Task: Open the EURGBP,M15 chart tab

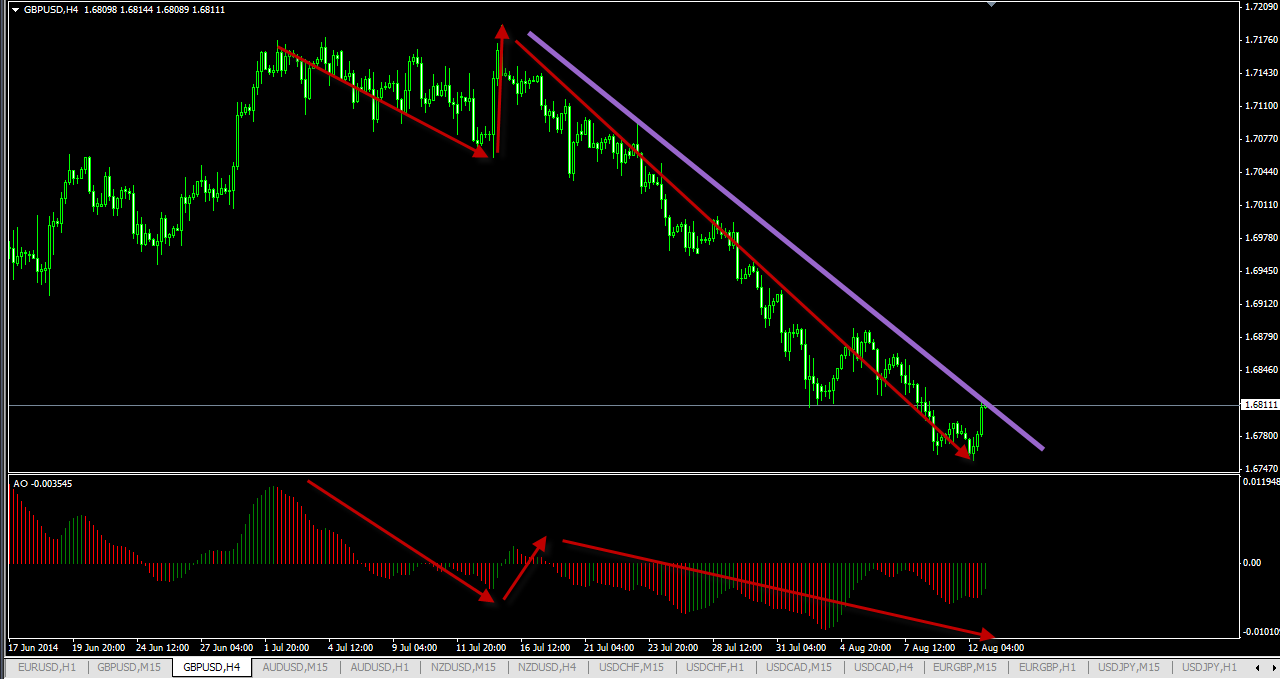Action: (965, 667)
